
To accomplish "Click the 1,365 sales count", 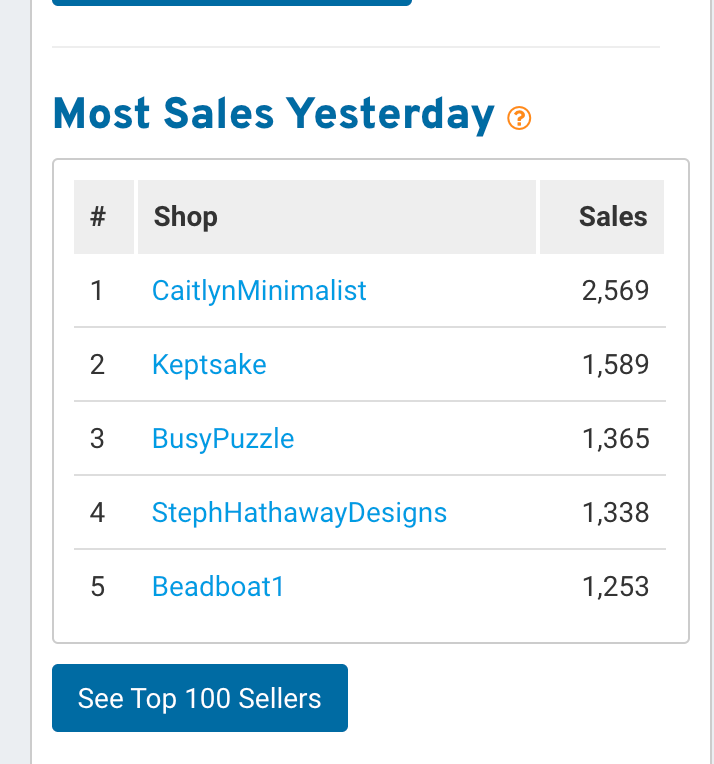I will pos(616,439).
